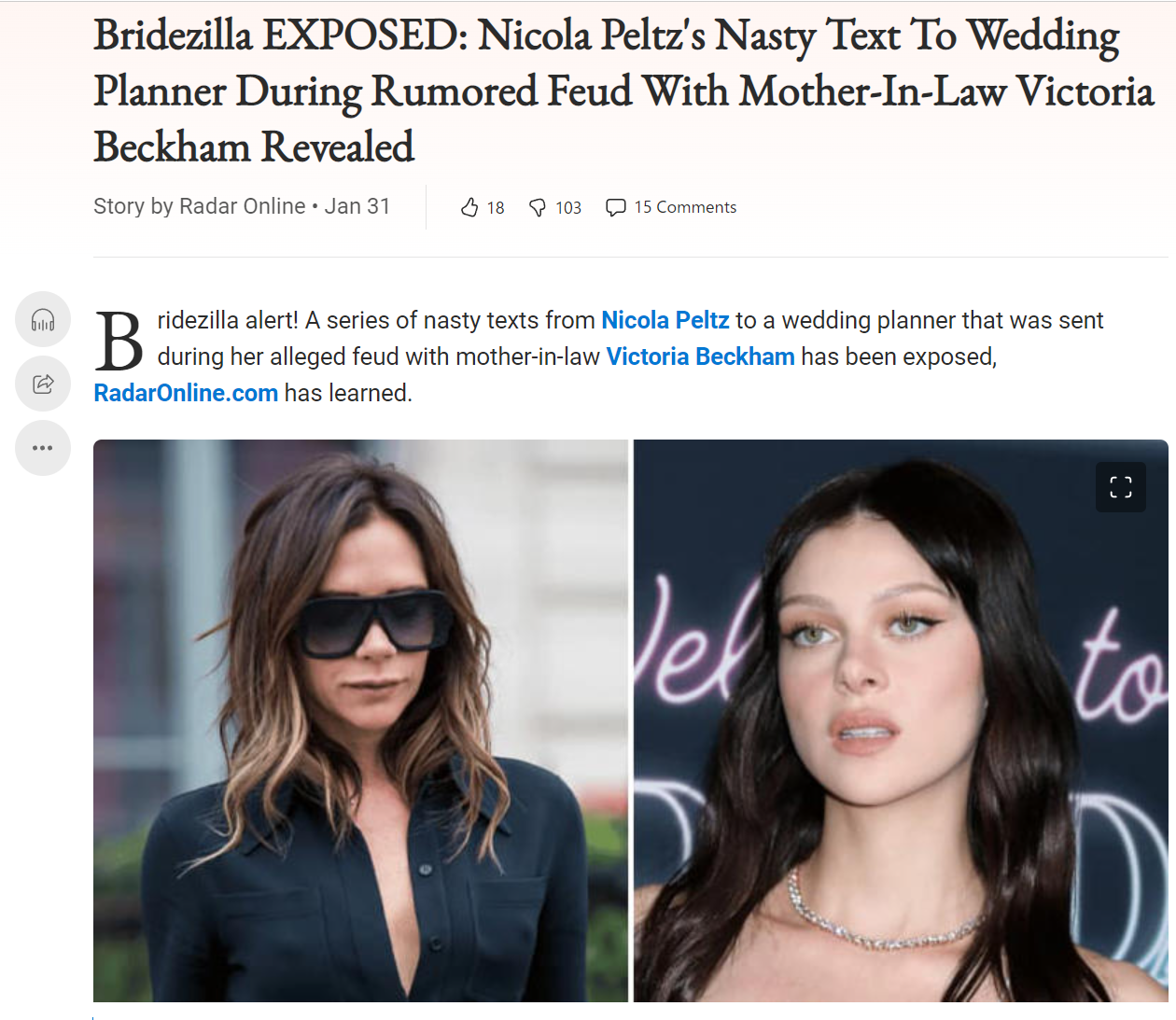The width and height of the screenshot is (1176, 1020).
Task: Click the dislike count number 103
Action: tap(568, 208)
